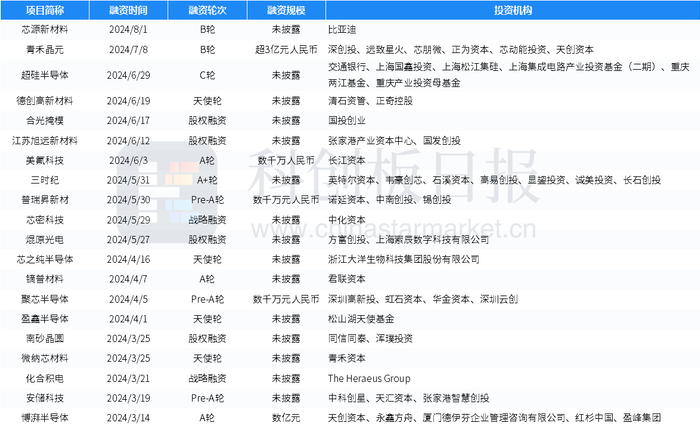
Task: Click the investor cell The Heraeus Group
Action: tap(369, 379)
